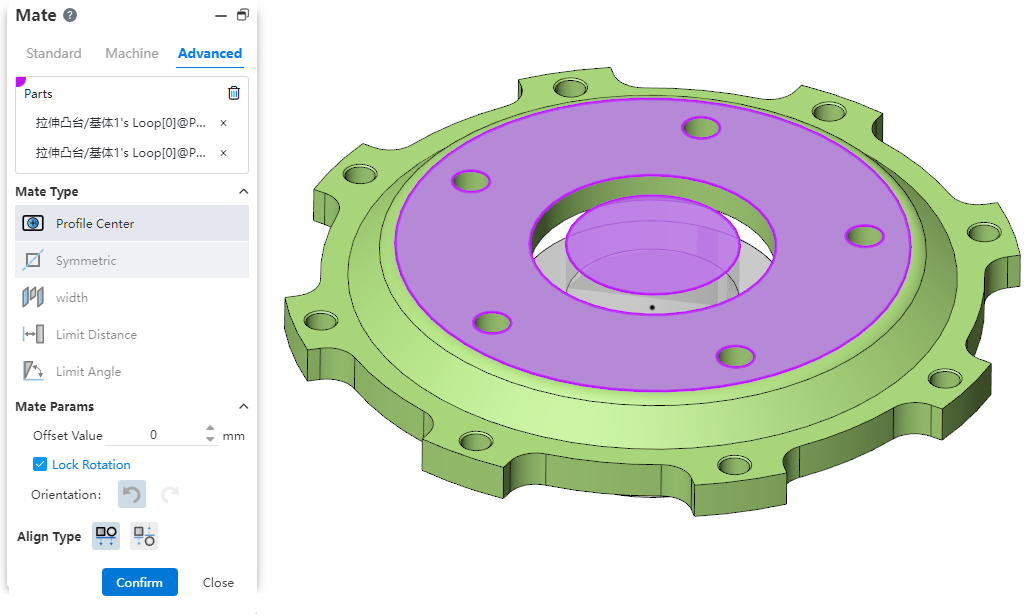Pick the Limit Distance mate type

point(96,334)
